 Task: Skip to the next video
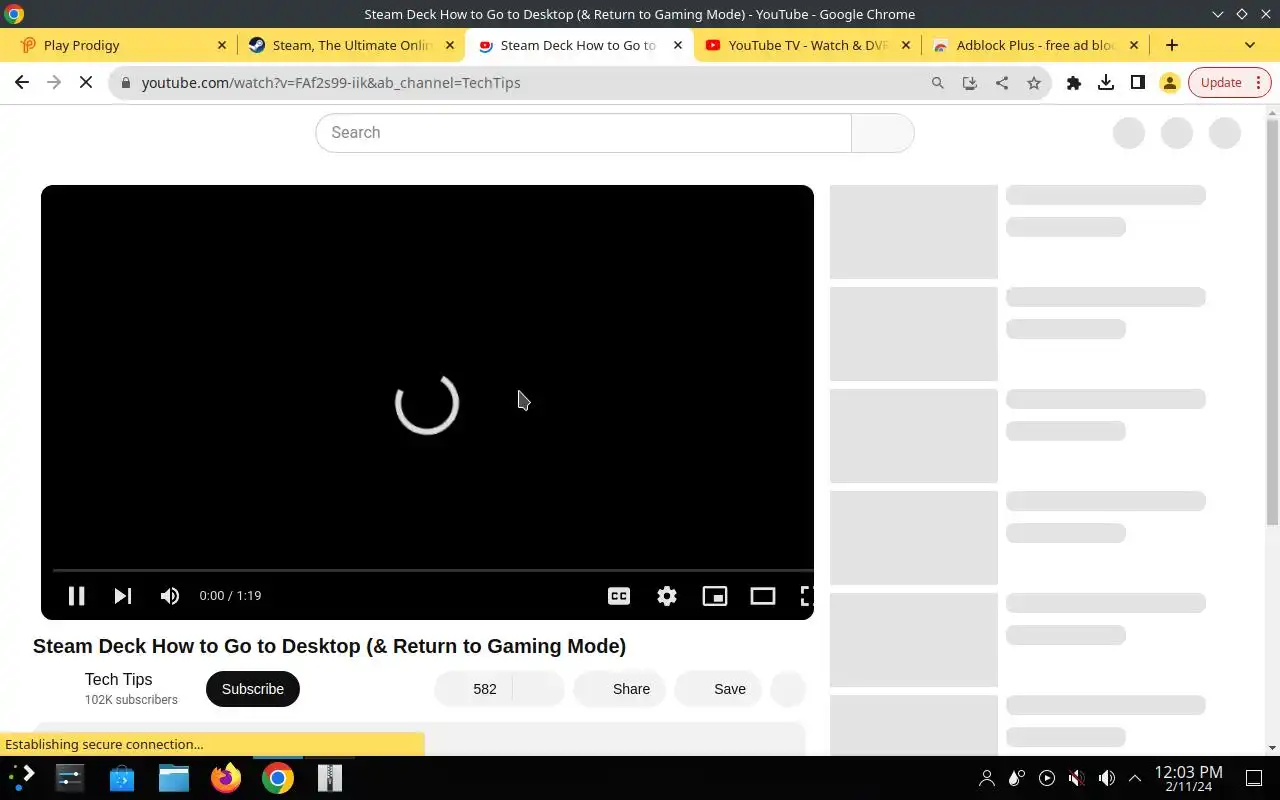(x=123, y=596)
